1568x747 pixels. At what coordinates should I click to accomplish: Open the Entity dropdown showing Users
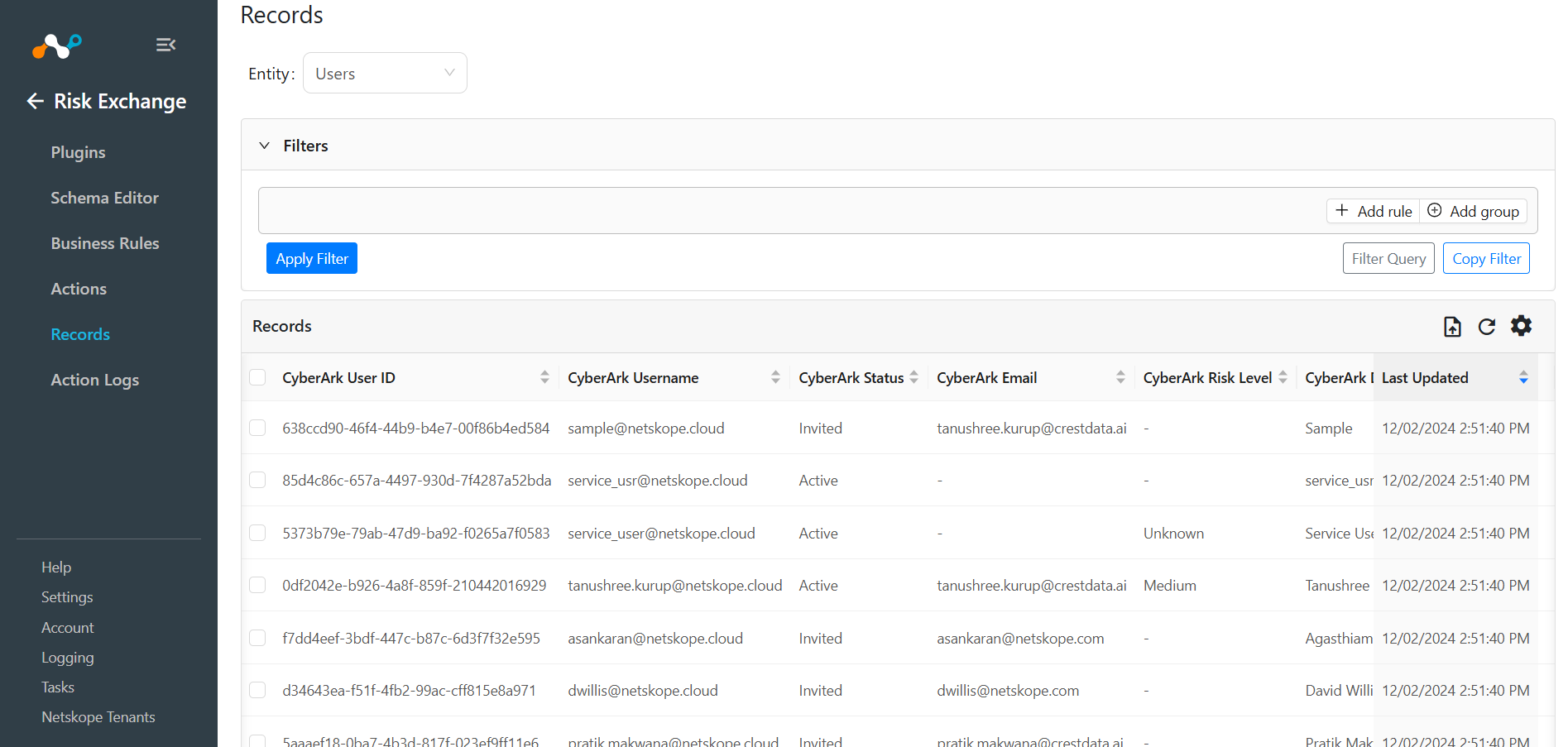tap(385, 74)
